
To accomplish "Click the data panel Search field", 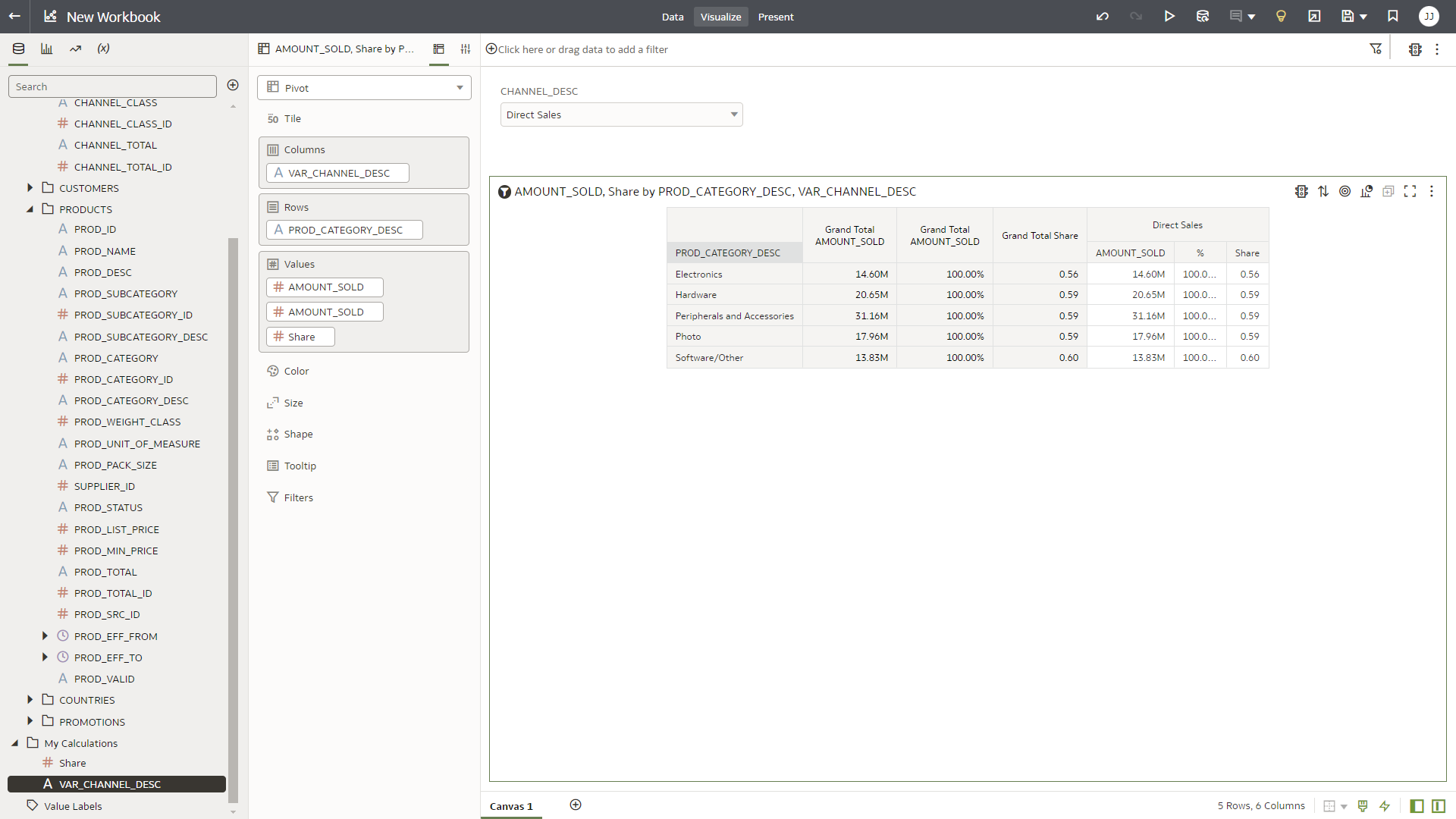I will point(112,86).
